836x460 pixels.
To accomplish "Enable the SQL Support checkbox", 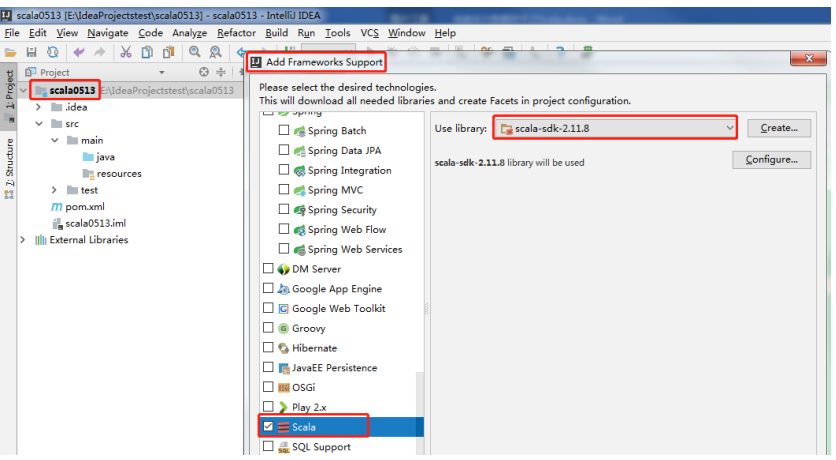I will pos(268,446).
